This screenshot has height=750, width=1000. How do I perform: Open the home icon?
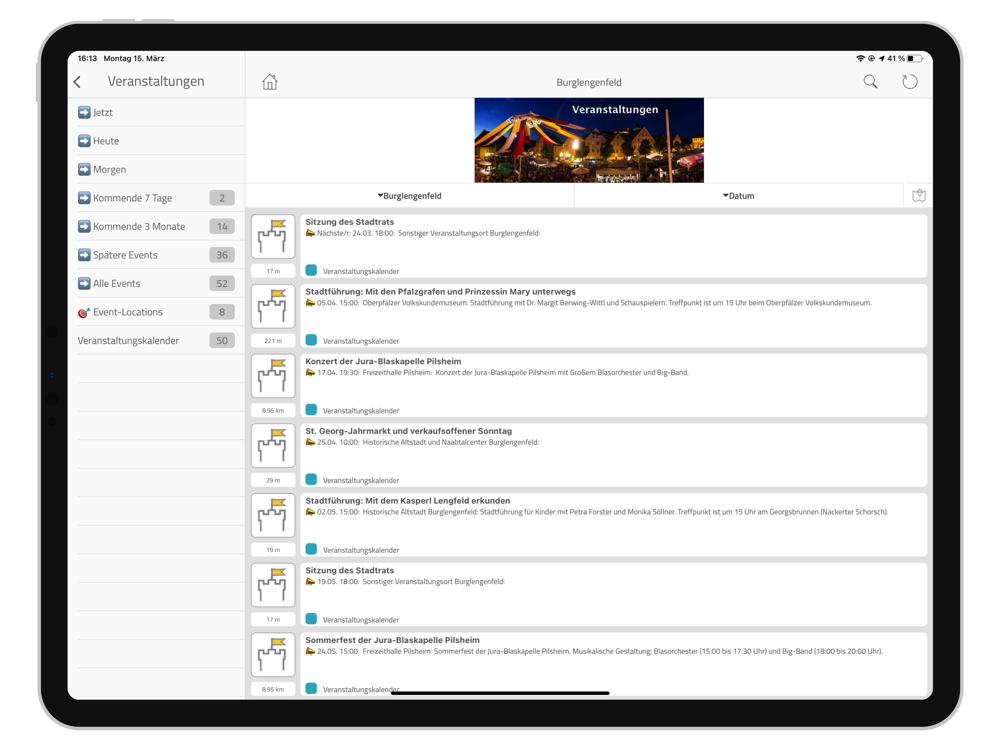270,82
